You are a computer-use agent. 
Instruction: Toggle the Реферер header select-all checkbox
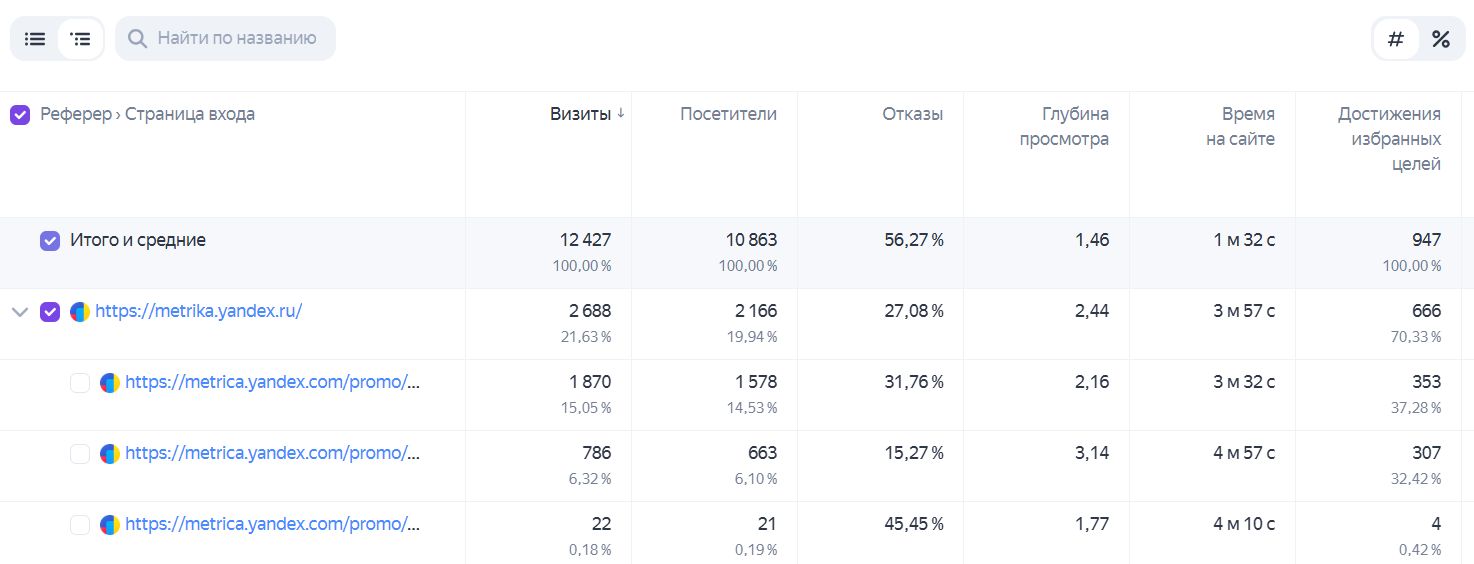(x=20, y=115)
